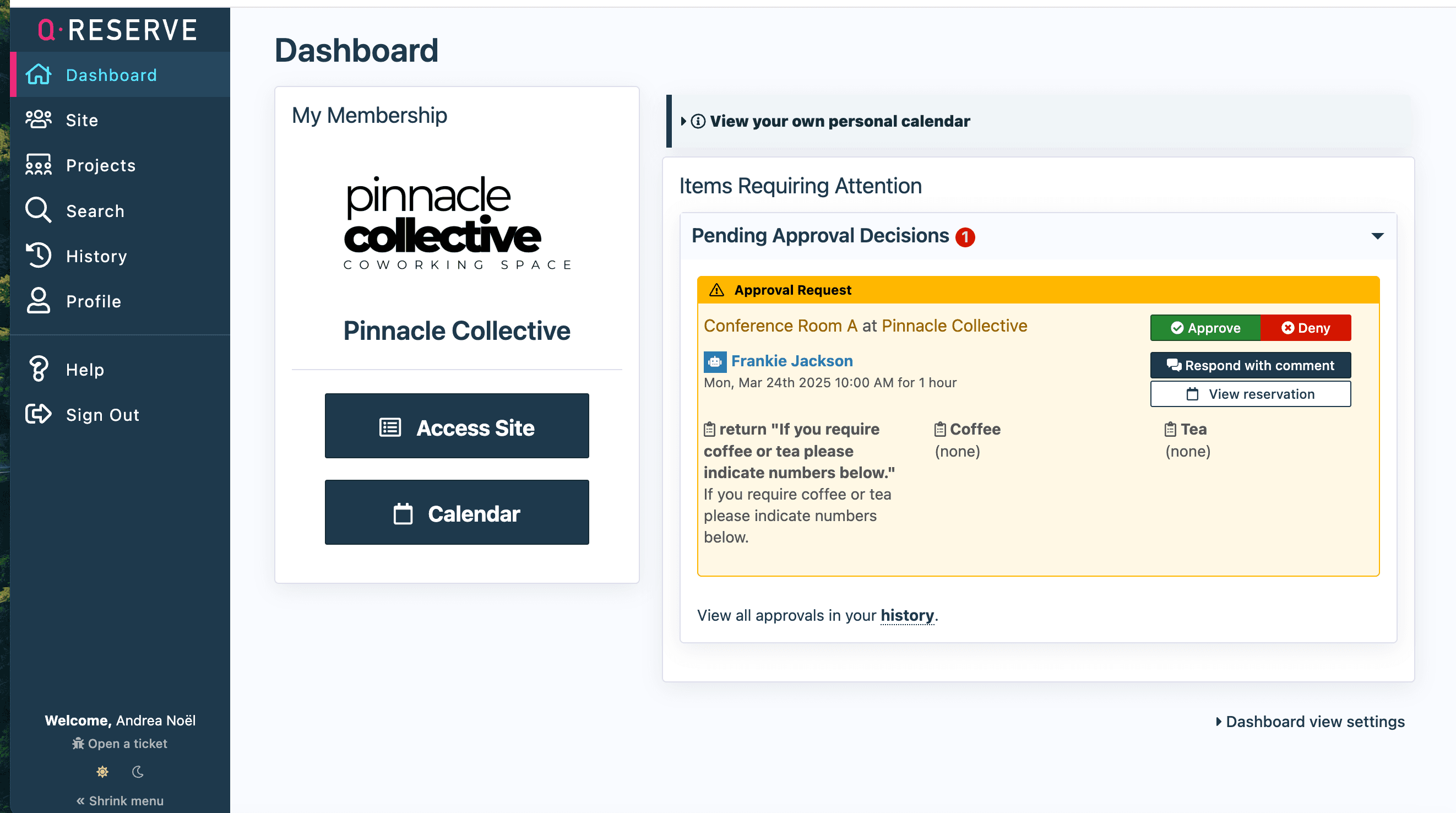
Task: Open Projects via its sidebar icon
Action: pyautogui.click(x=39, y=165)
